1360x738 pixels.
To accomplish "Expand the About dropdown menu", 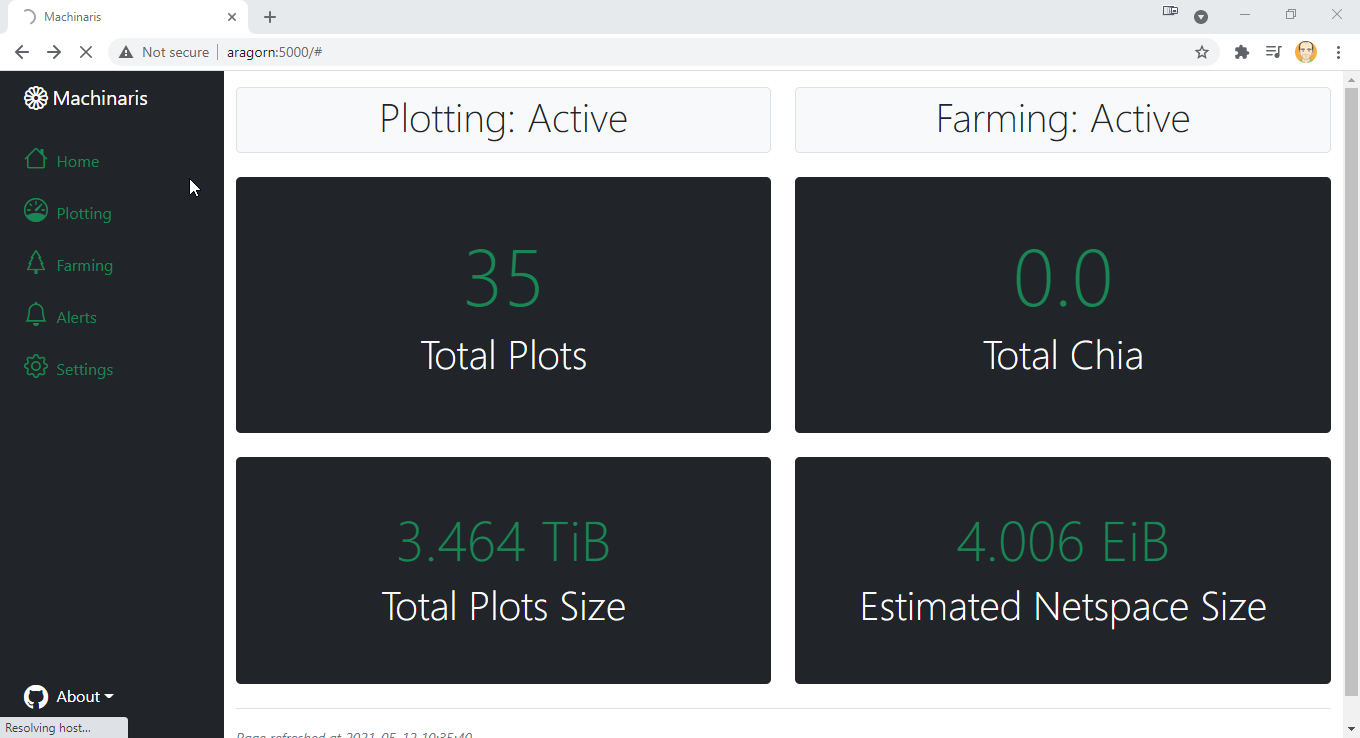I will tap(85, 697).
